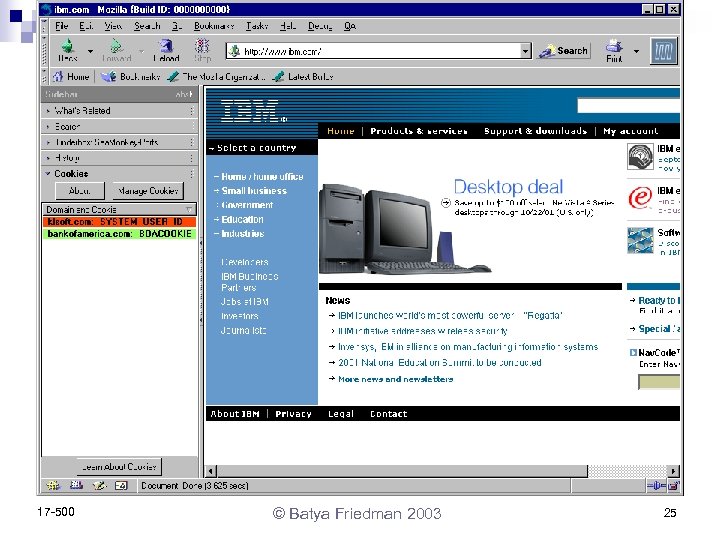Click the arrow icon beside Desktop deal text

coord(445,202)
